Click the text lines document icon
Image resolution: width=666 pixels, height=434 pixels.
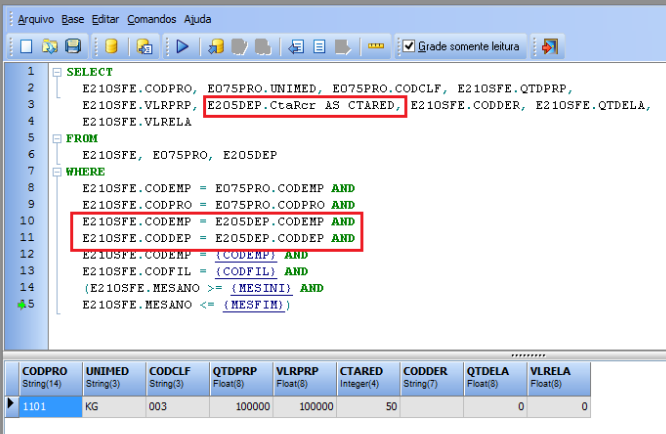(319, 46)
